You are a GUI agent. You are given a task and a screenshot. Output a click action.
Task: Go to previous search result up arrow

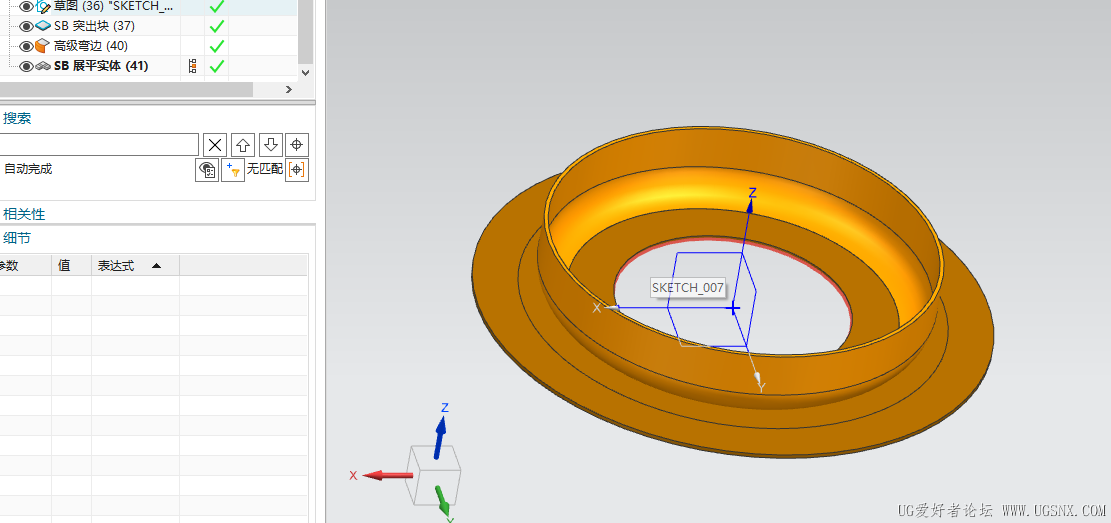[242, 145]
